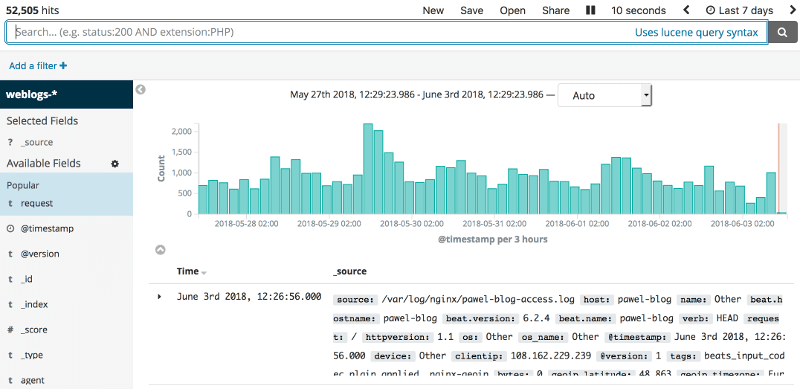This screenshot has width=800, height=389.
Task: Click the tallest histogram bar above 2,000
Action: [368, 168]
